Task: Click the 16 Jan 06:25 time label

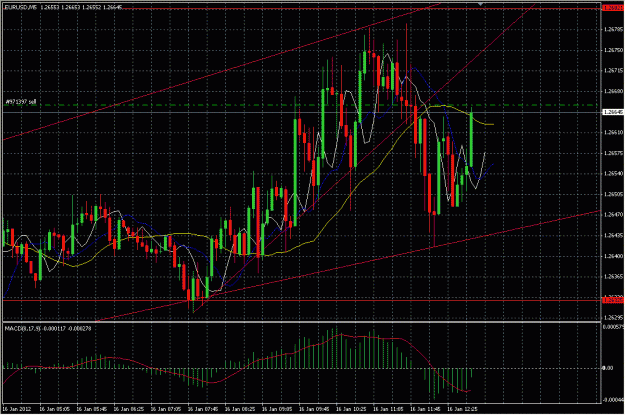Action: pos(128,409)
